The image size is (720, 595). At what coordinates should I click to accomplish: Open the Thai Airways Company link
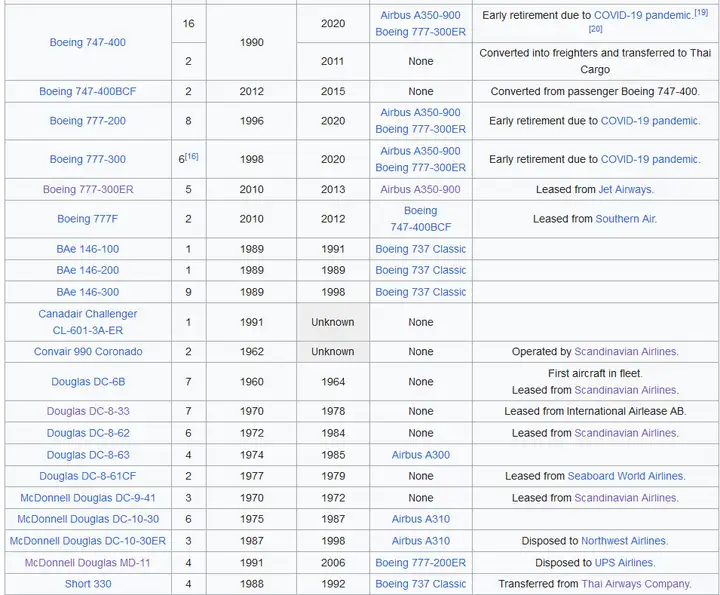(x=636, y=584)
